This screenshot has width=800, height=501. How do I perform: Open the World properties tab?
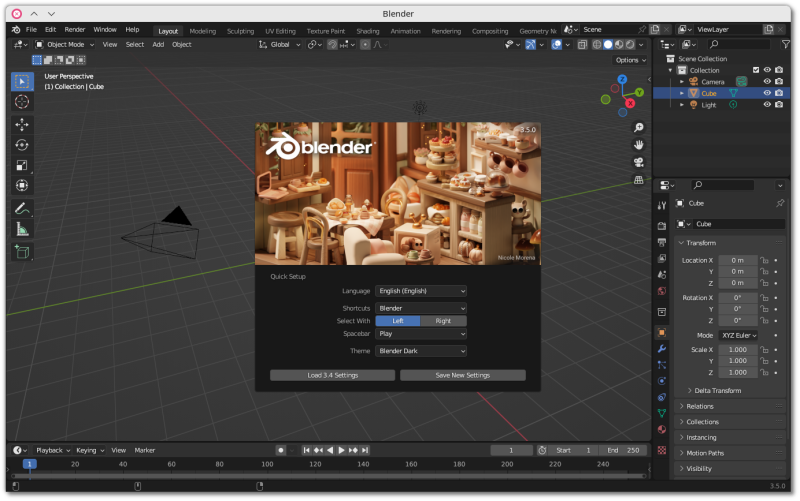[x=662, y=291]
